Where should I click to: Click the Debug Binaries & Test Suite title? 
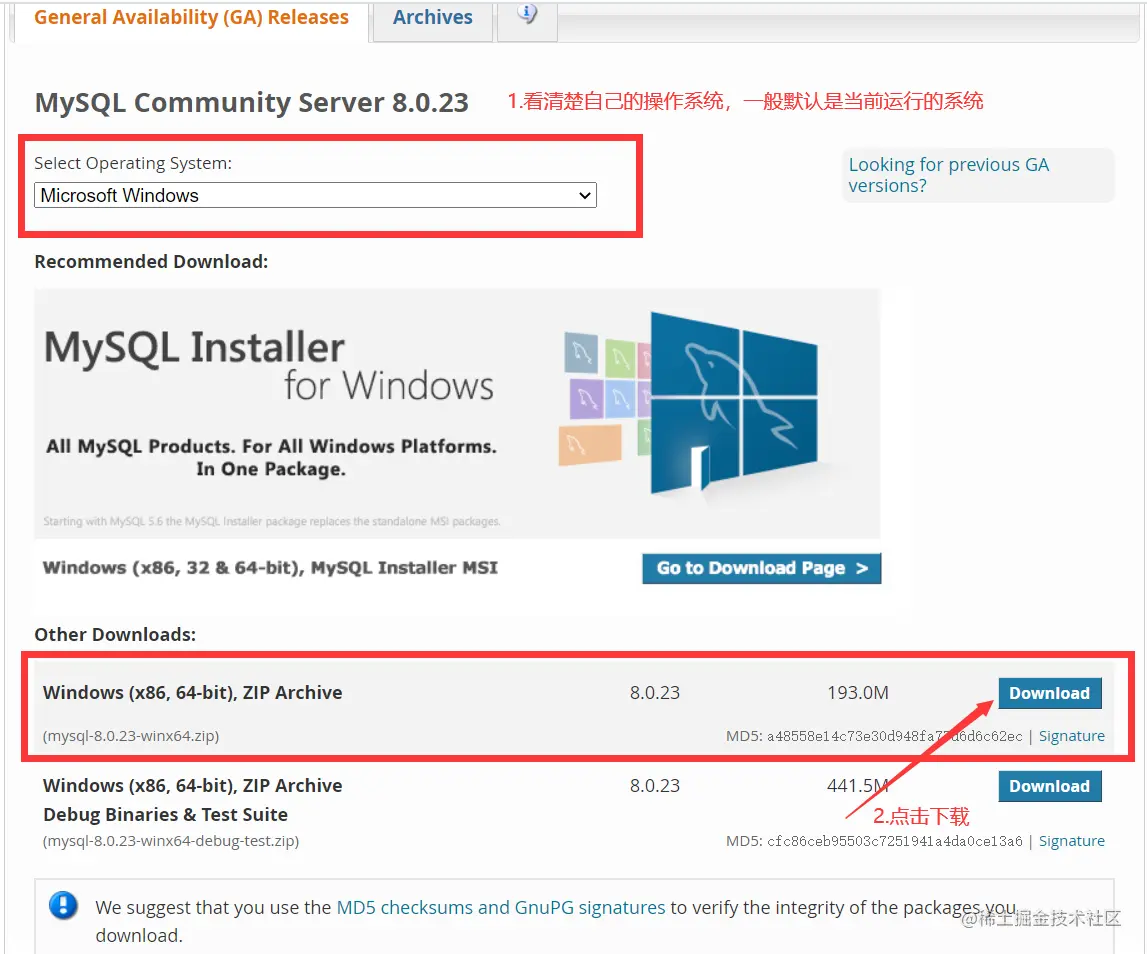(165, 814)
